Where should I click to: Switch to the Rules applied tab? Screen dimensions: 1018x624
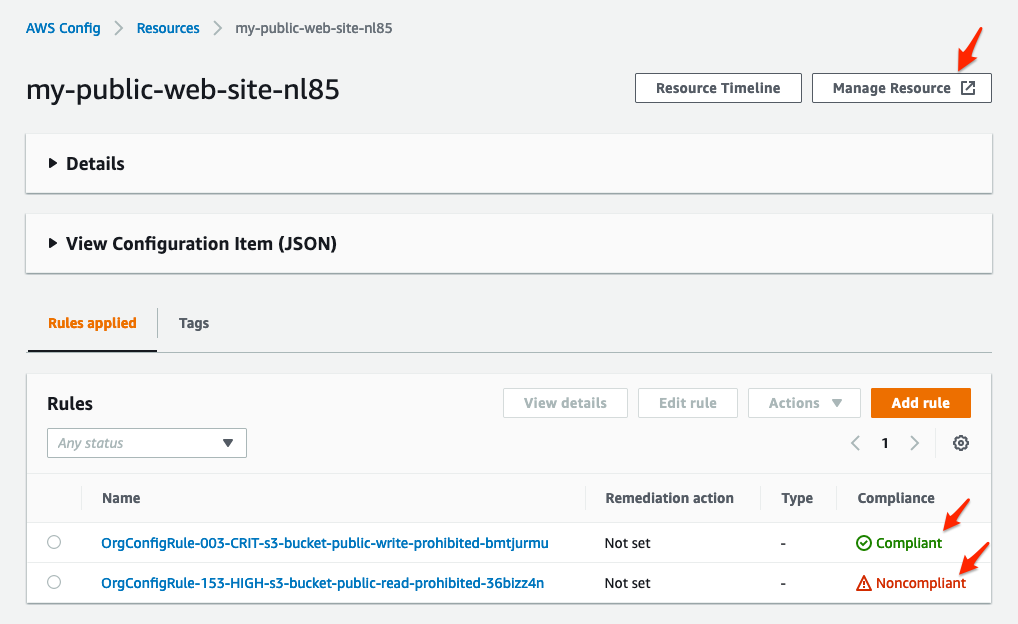[x=92, y=323]
